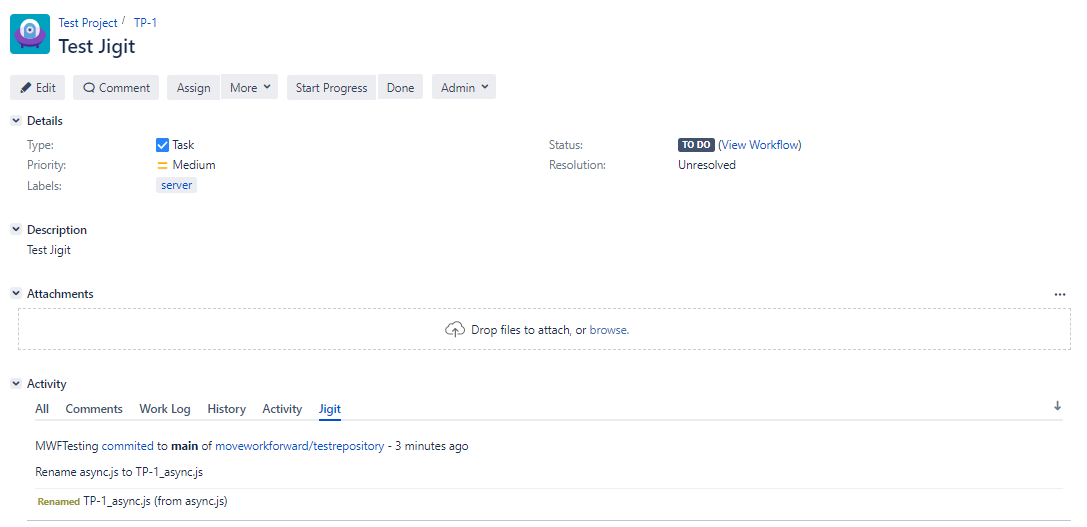Image resolution: width=1087 pixels, height=527 pixels.
Task: Collapse the Description section
Action: point(16,230)
